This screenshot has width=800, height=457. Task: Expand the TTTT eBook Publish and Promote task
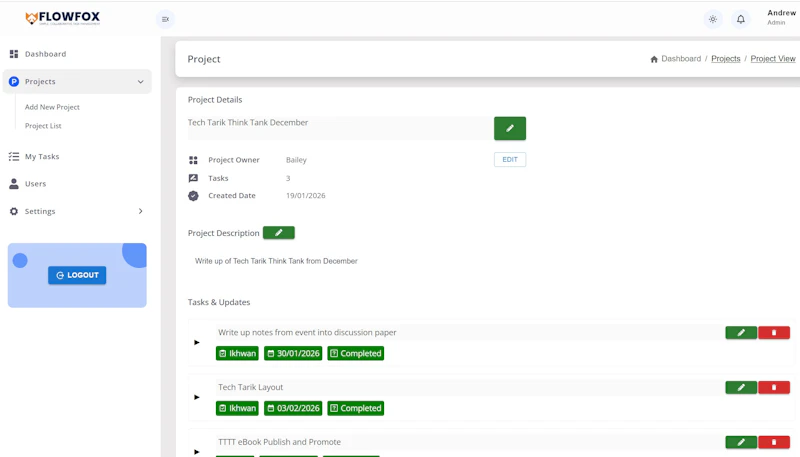pos(197,451)
